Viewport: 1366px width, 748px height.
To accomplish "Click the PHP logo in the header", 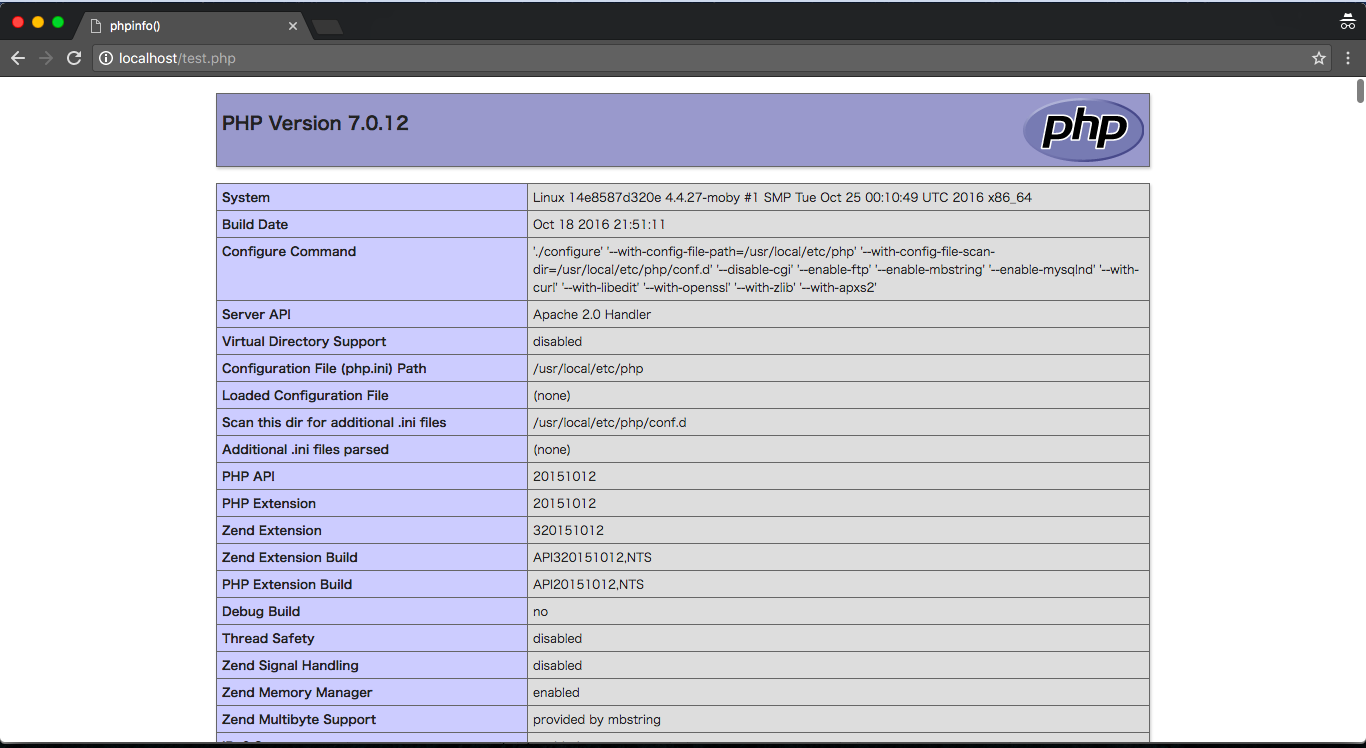I will pos(1083,130).
